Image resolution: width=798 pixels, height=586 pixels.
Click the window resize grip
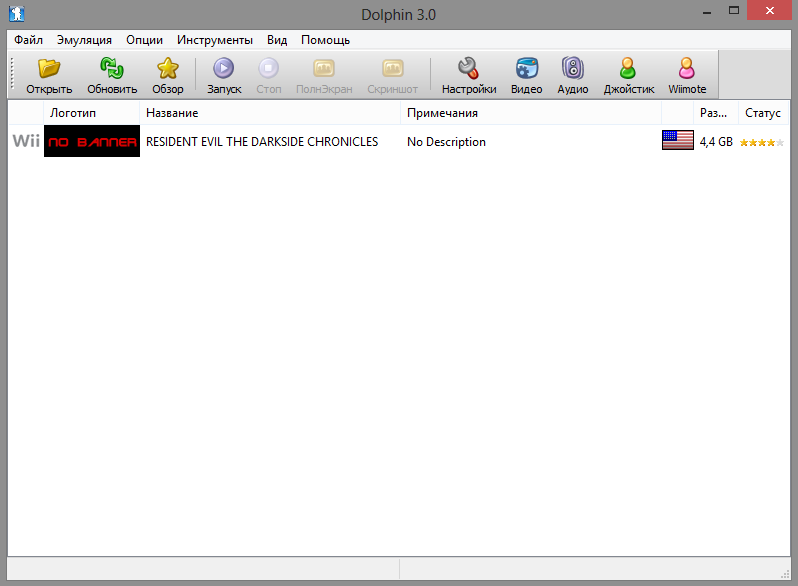pos(785,574)
